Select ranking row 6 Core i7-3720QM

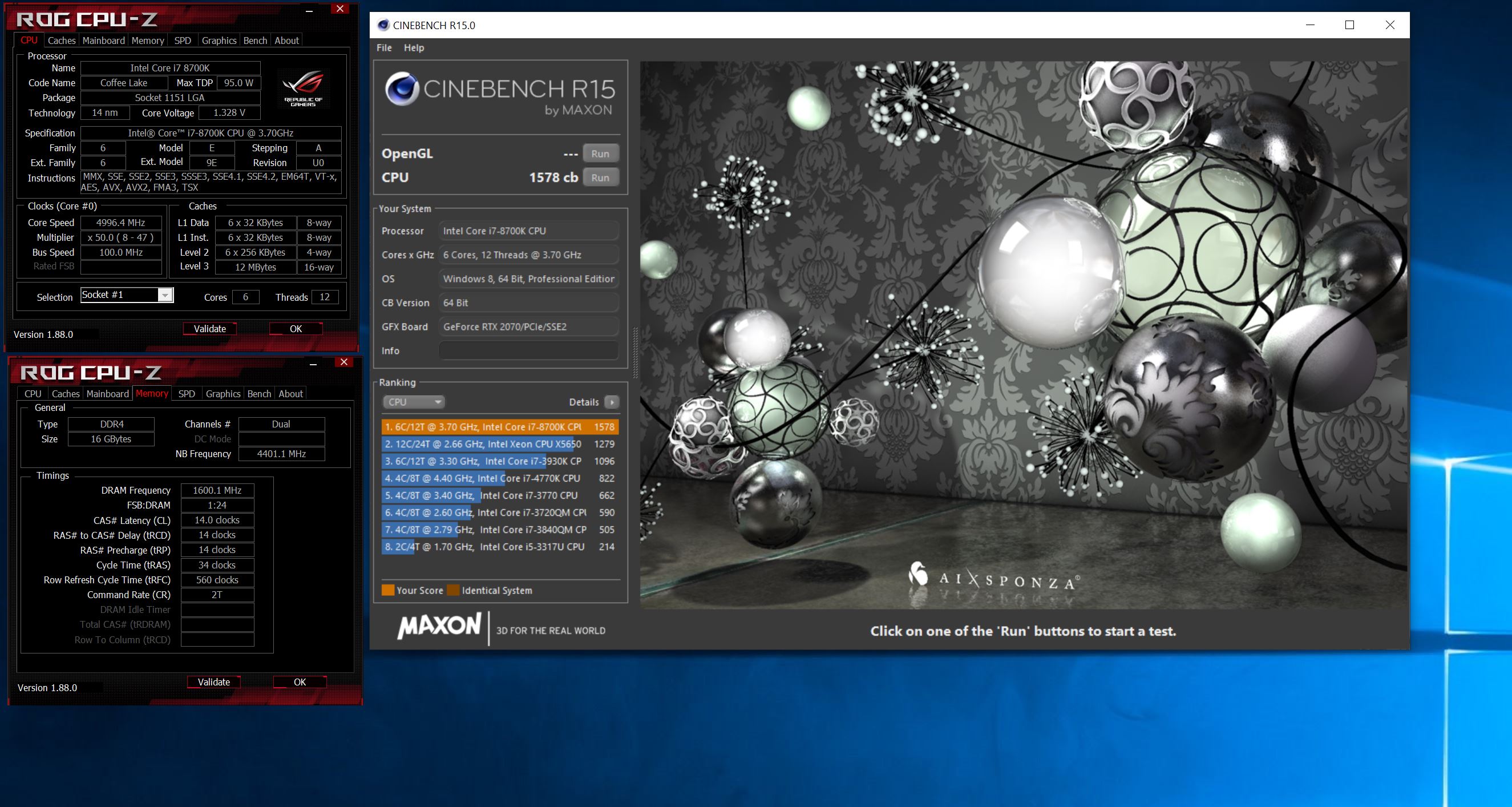click(x=500, y=513)
